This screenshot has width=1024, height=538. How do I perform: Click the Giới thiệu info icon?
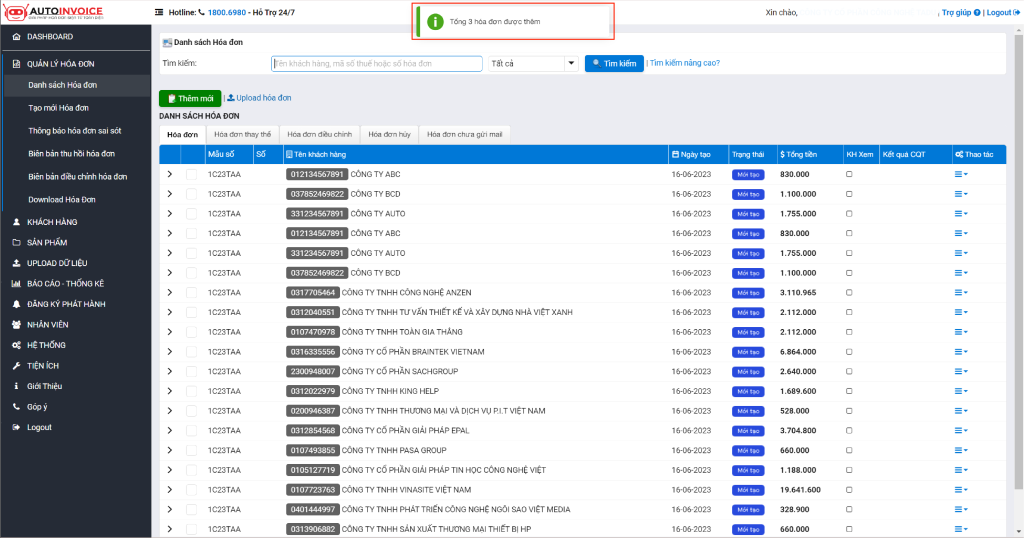pyautogui.click(x=16, y=386)
